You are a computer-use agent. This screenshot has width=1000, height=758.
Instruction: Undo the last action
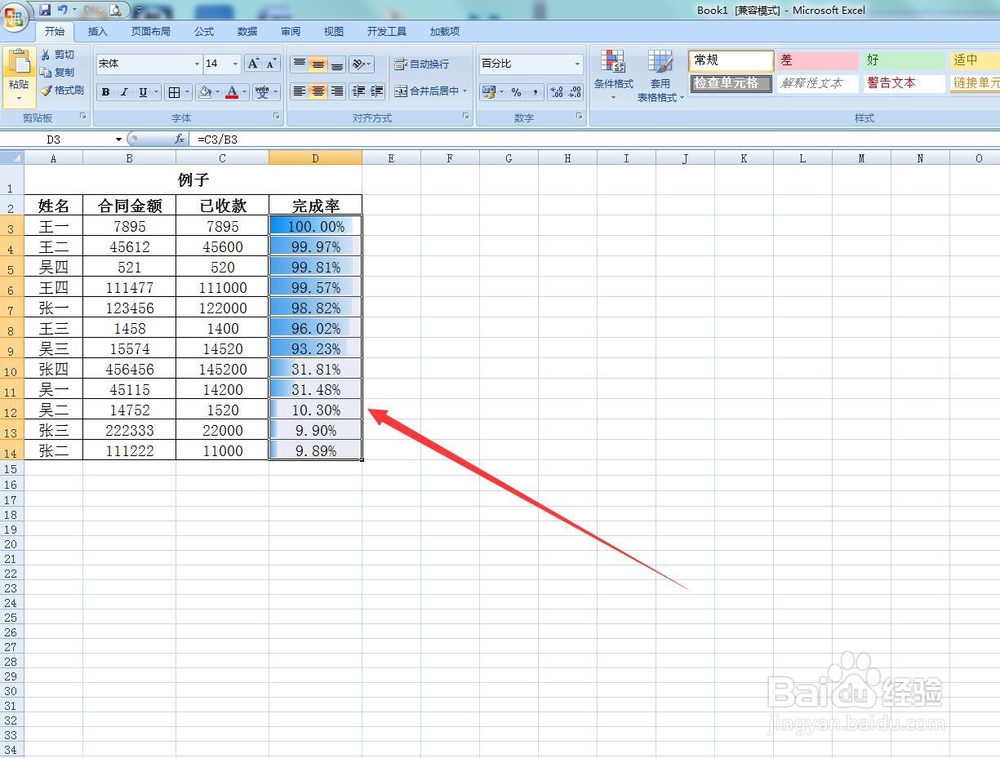pos(62,10)
